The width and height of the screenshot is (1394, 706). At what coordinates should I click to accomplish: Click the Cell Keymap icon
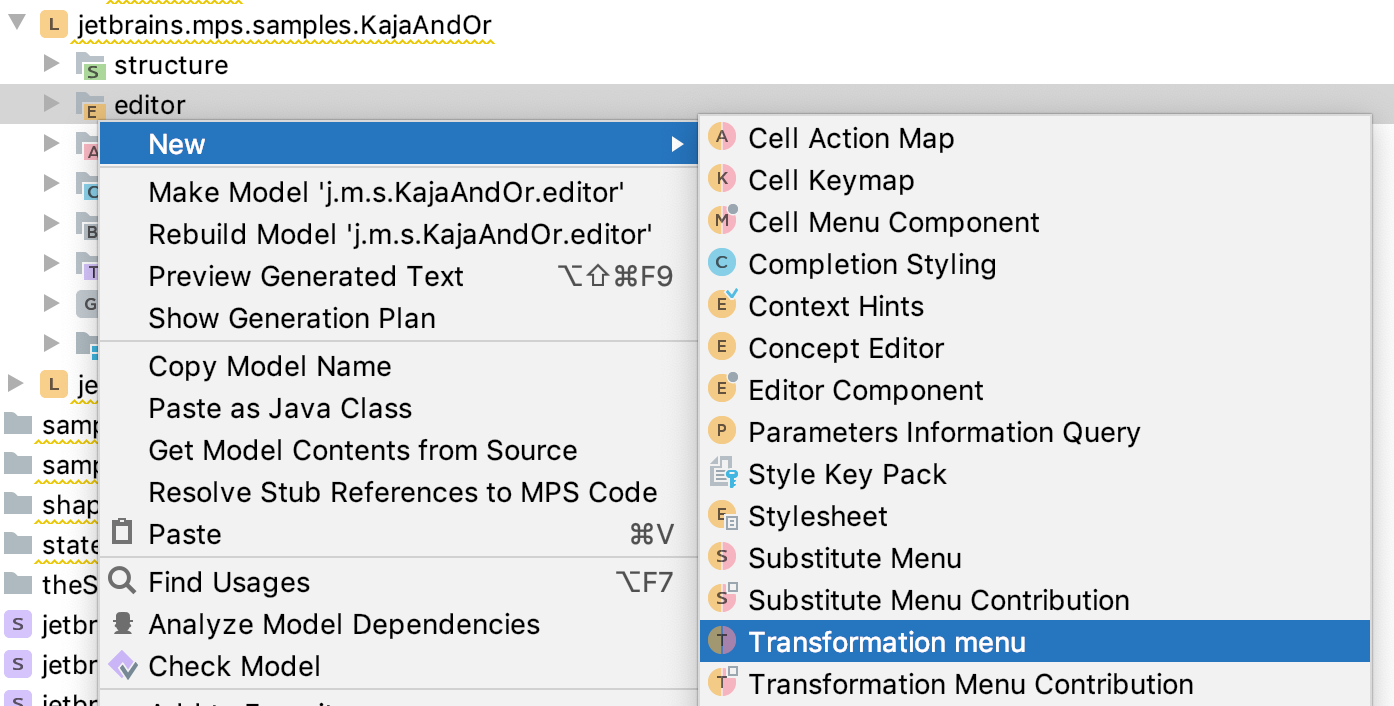pyautogui.click(x=722, y=180)
